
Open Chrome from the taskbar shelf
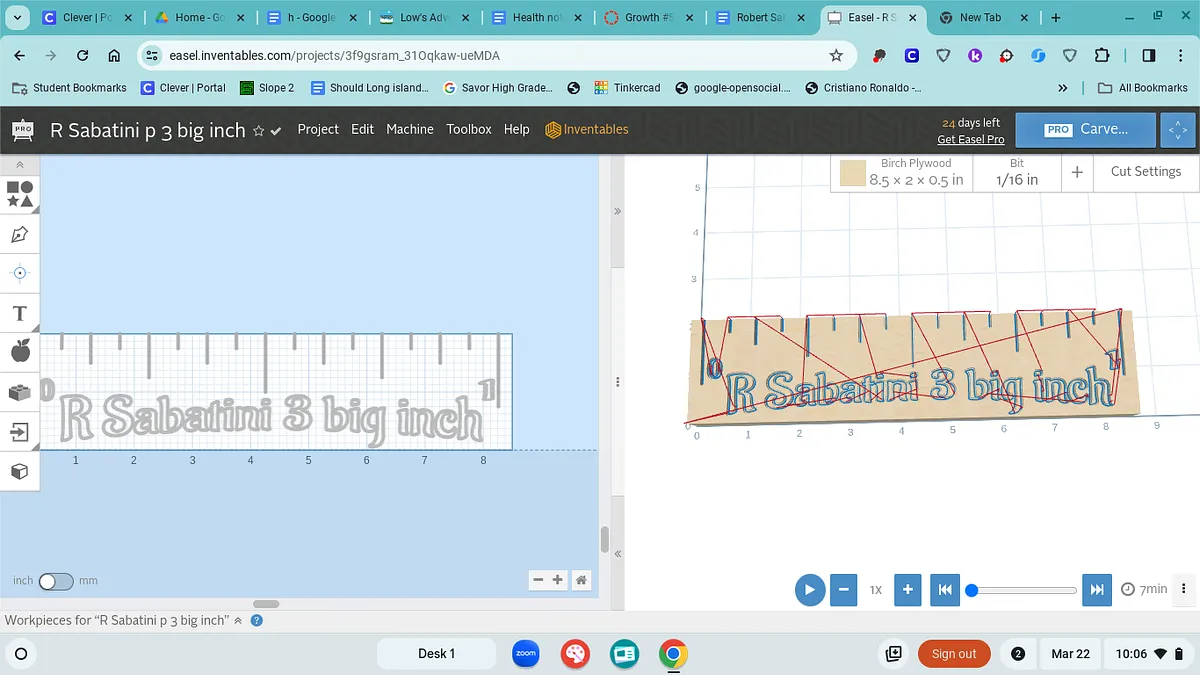pos(673,654)
